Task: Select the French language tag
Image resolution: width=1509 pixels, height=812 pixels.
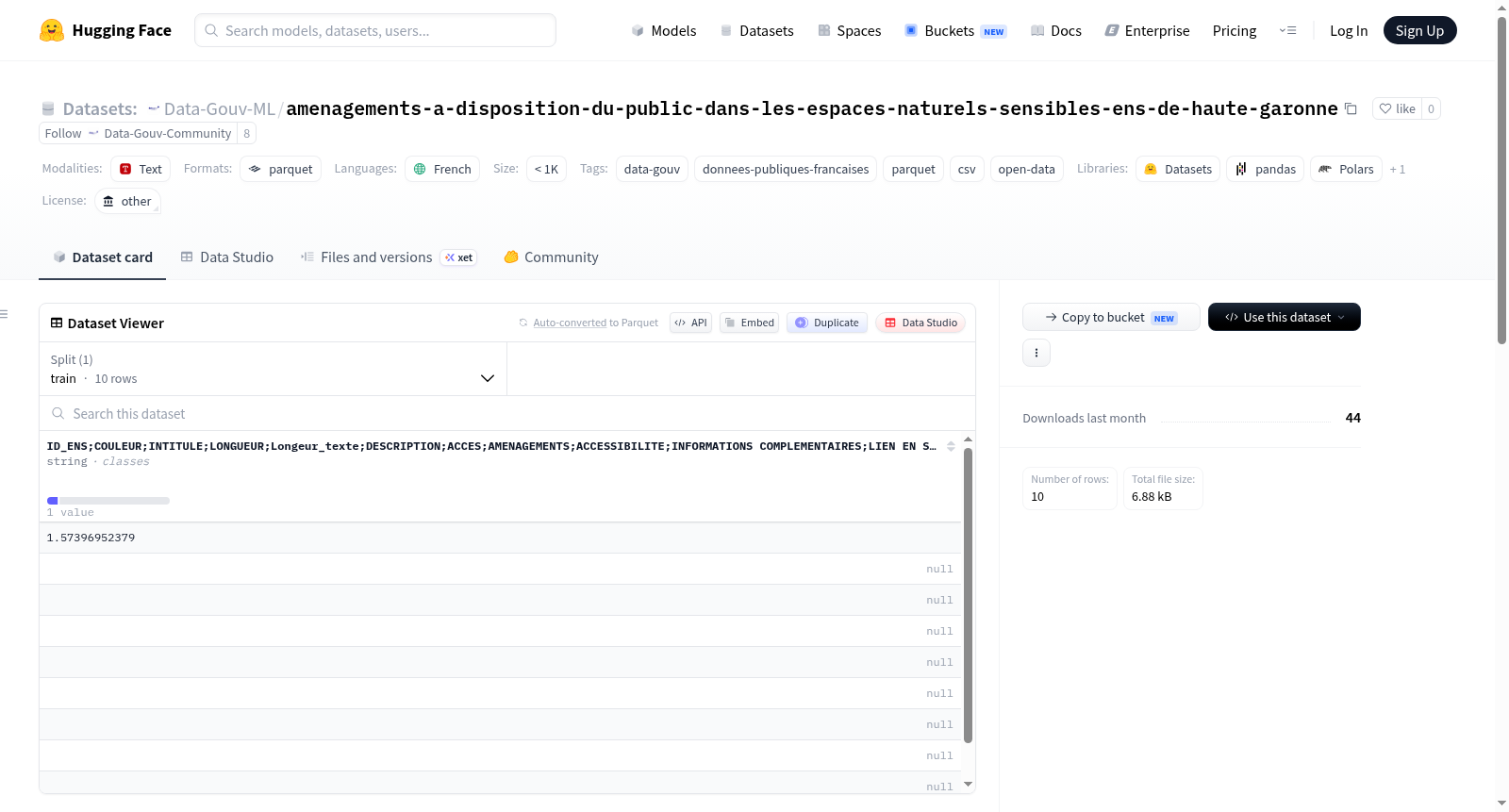Action: [442, 169]
